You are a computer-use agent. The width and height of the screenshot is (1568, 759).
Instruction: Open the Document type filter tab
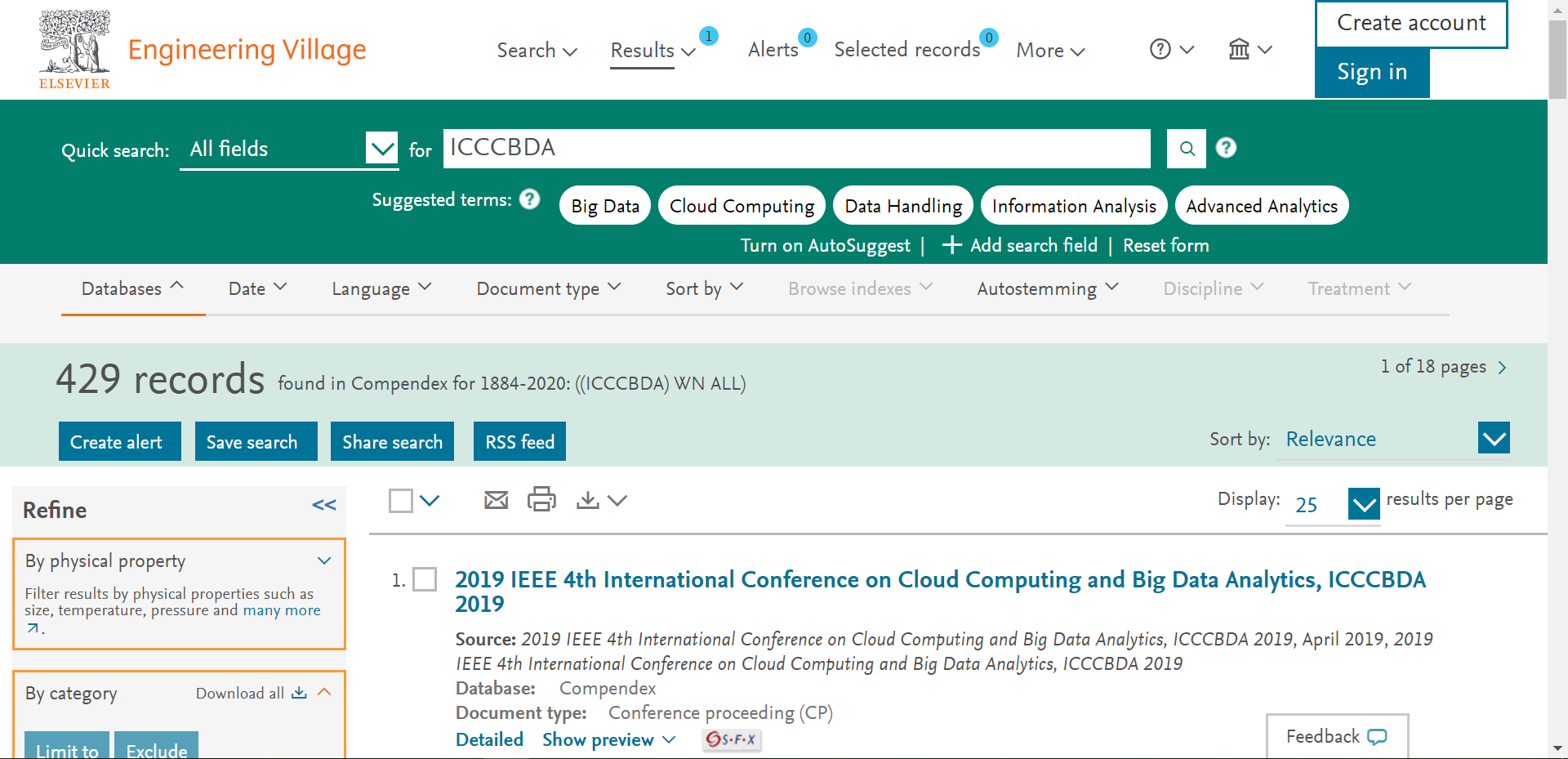point(549,288)
